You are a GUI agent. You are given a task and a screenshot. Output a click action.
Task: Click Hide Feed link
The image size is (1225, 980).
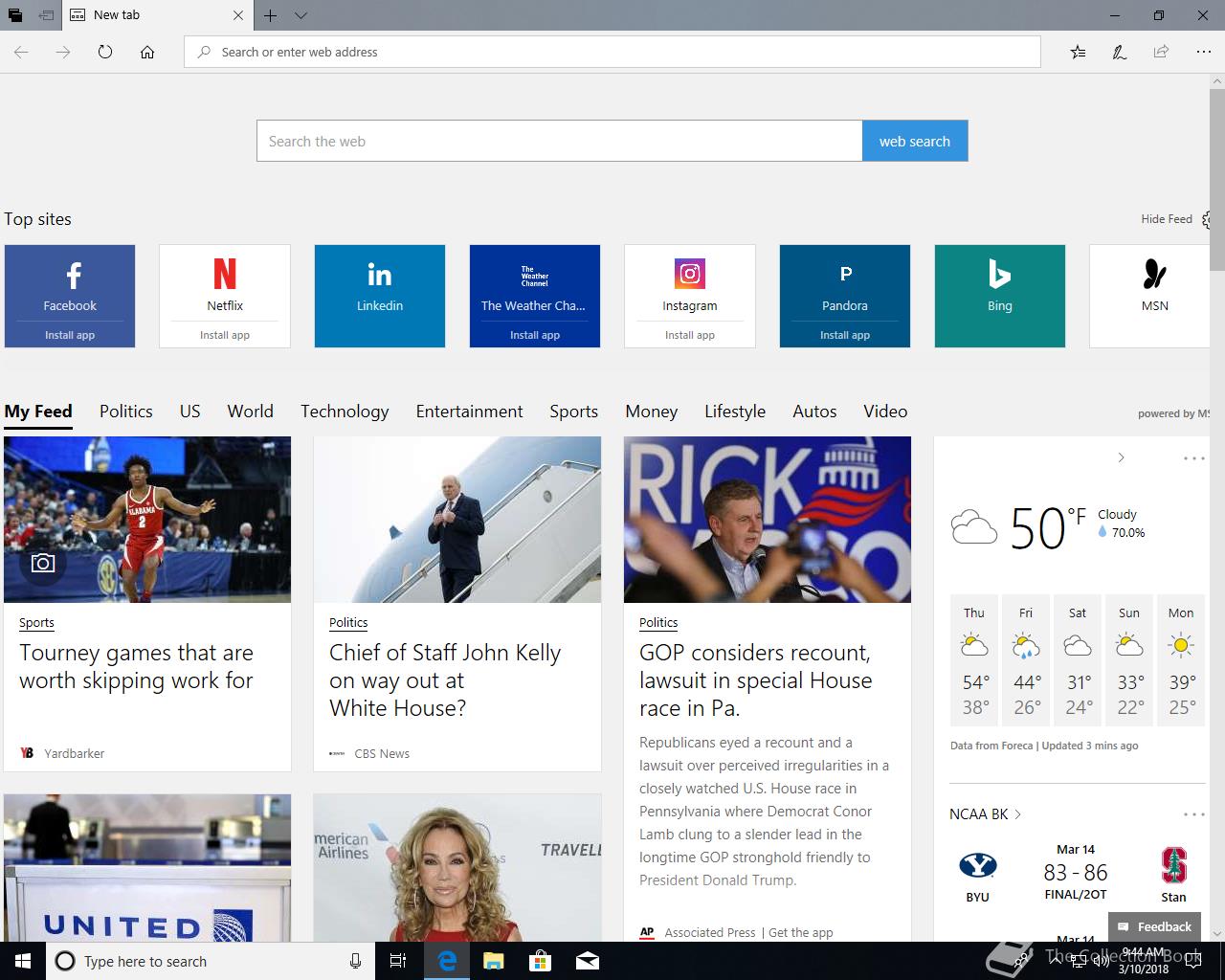pyautogui.click(x=1167, y=219)
